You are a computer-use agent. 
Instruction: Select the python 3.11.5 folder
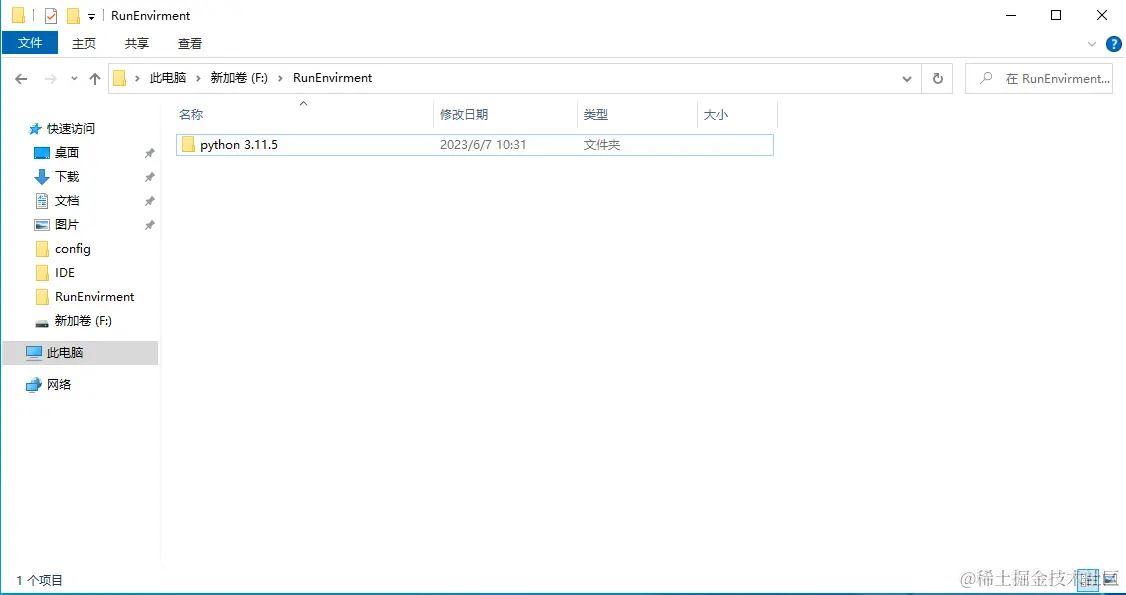tap(475, 144)
